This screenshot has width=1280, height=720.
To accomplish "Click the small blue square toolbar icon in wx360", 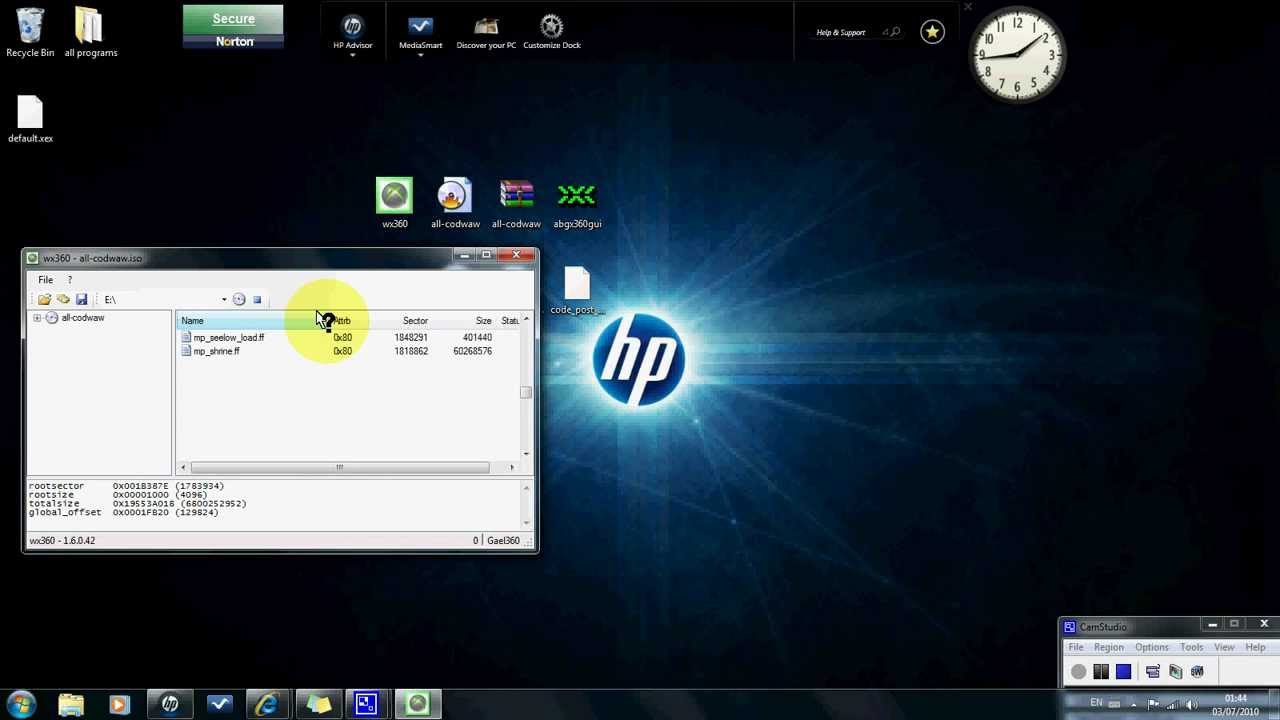I will [257, 299].
